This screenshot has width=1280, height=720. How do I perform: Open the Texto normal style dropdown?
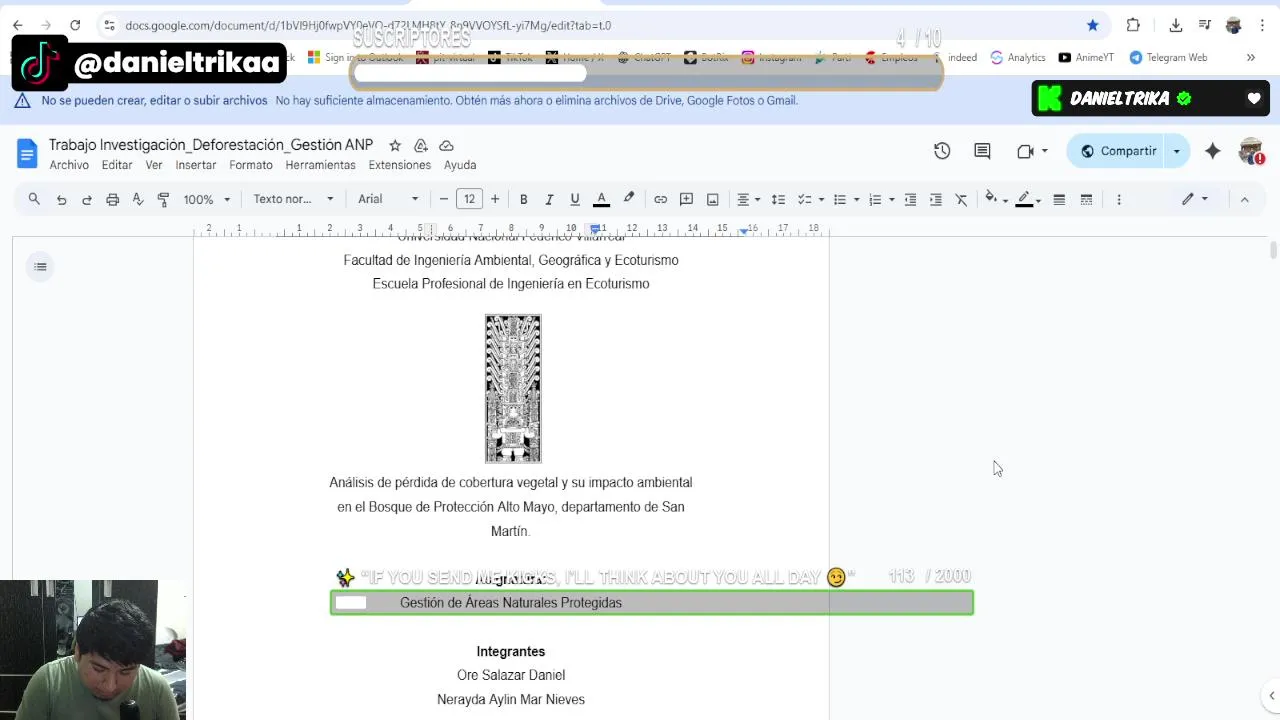(x=293, y=199)
